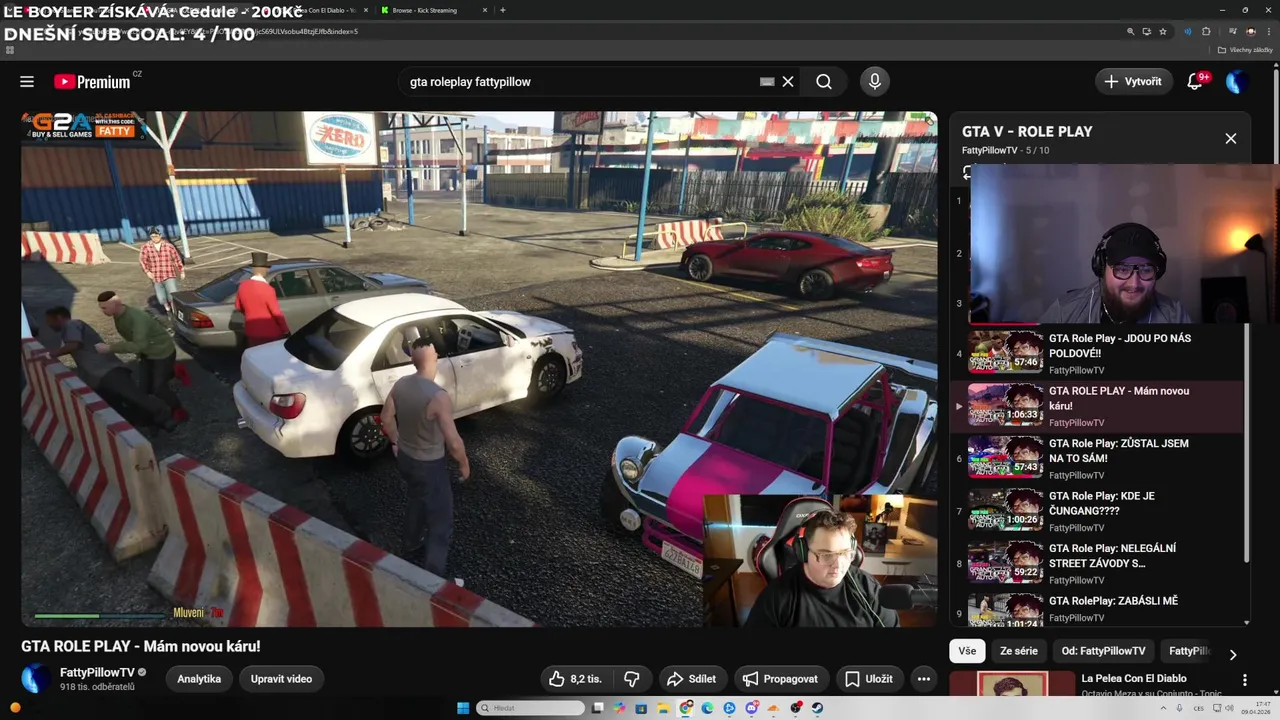
Task: Open the system volume tray icon
Action: [x=1230, y=708]
